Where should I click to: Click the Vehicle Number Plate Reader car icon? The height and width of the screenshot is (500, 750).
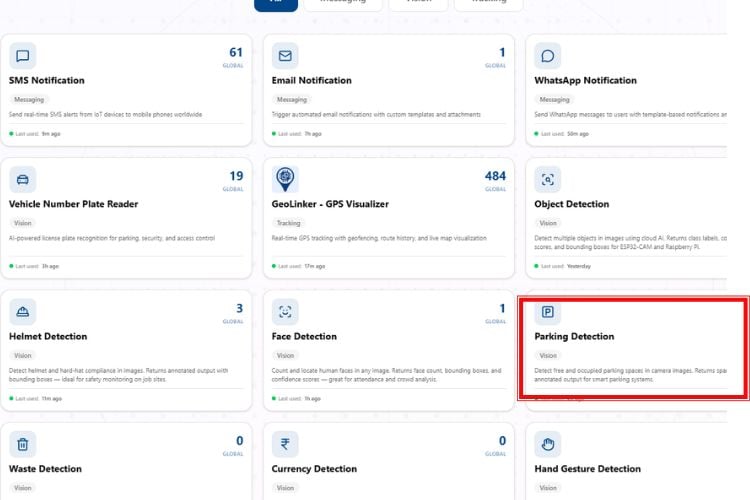[22, 179]
